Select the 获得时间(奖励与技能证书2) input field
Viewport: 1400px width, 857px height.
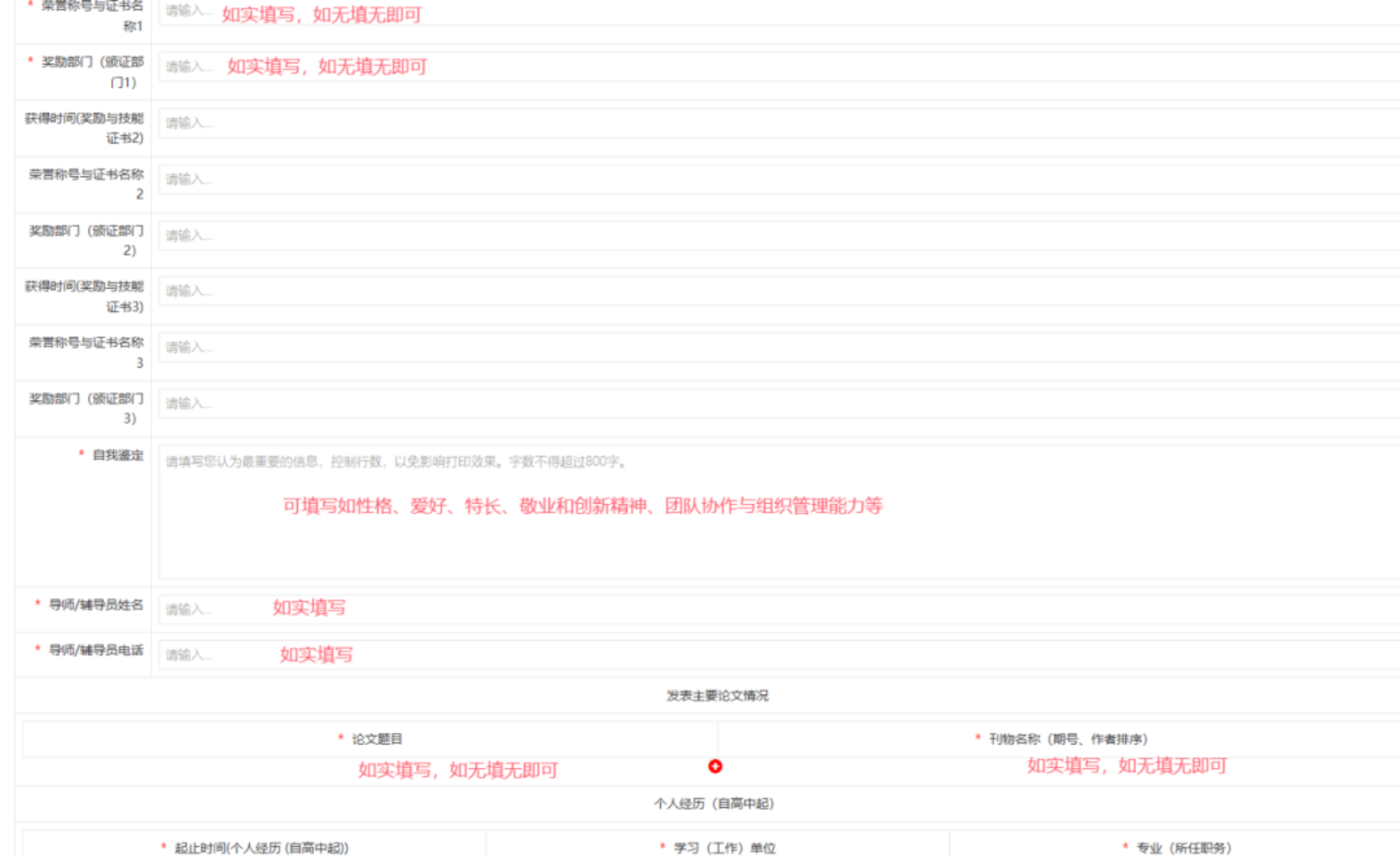click(779, 123)
